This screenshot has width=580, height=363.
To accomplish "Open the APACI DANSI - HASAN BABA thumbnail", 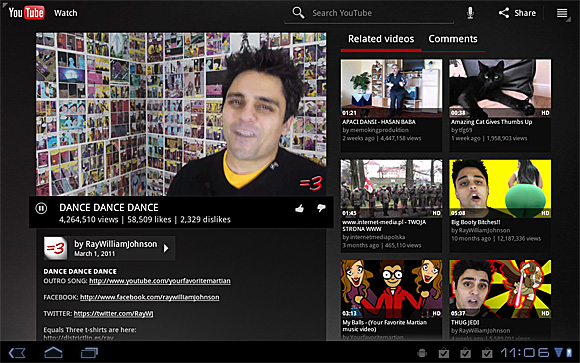I will point(391,88).
